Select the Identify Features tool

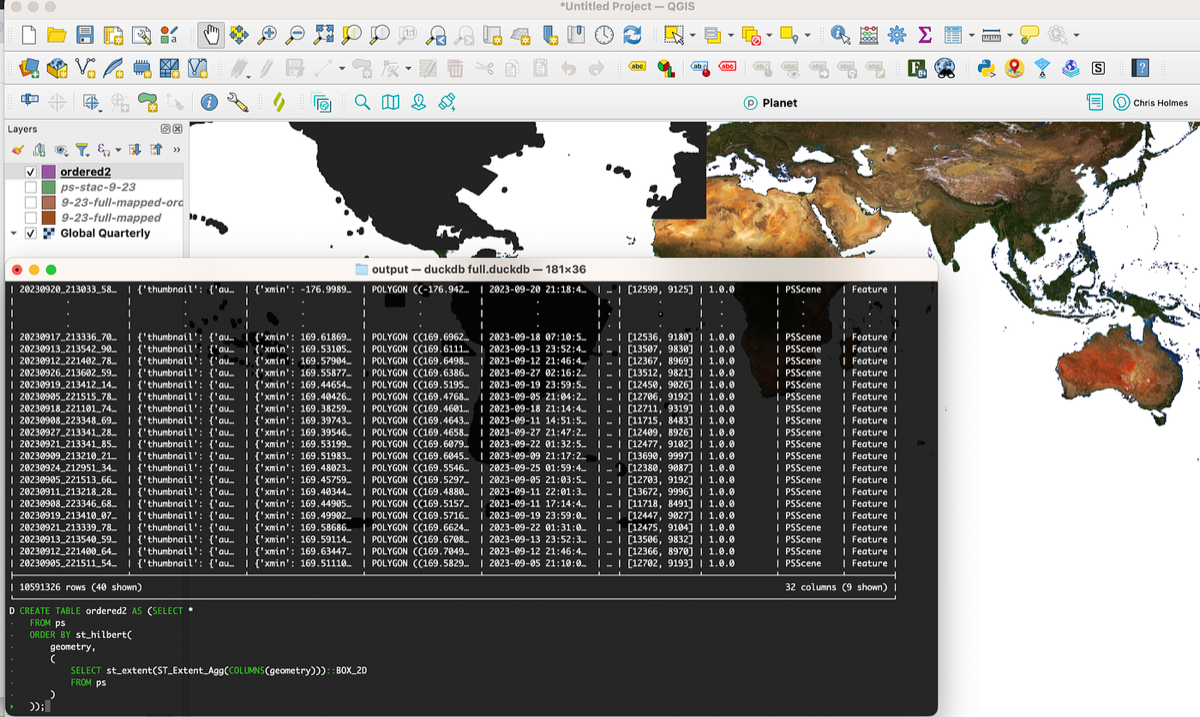pos(840,35)
